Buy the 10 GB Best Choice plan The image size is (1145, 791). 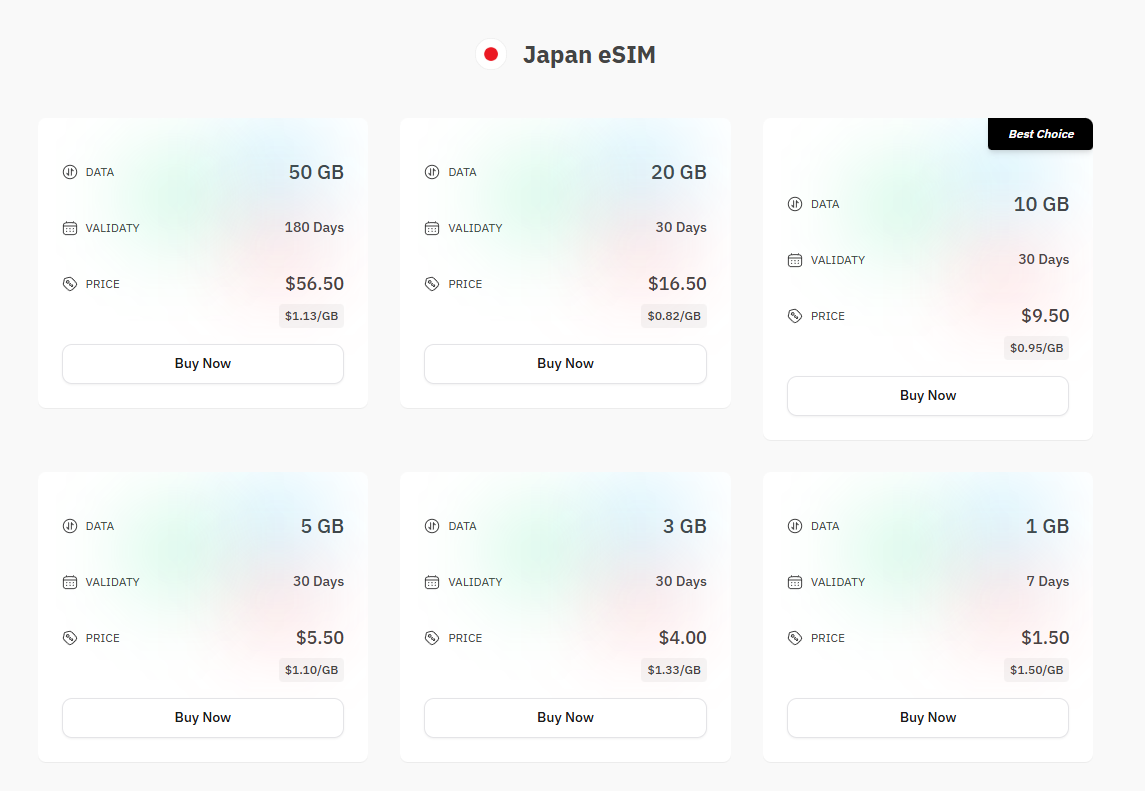(927, 396)
